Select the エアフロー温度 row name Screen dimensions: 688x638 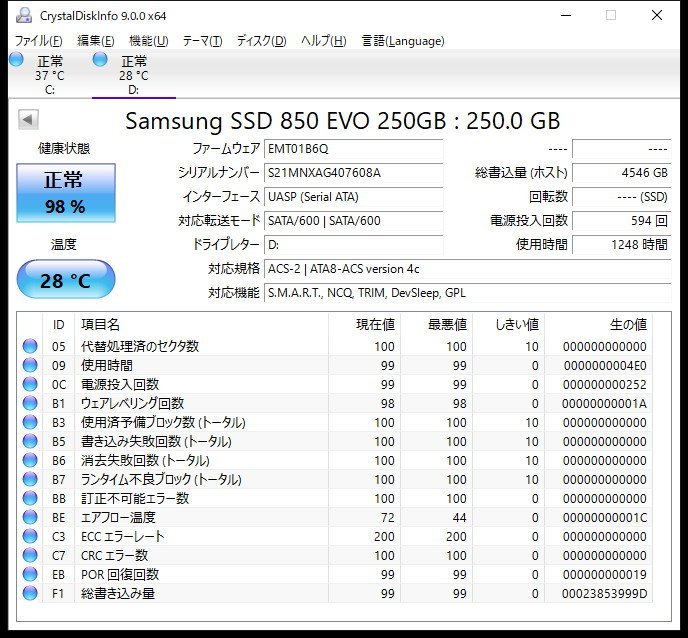pos(118,517)
